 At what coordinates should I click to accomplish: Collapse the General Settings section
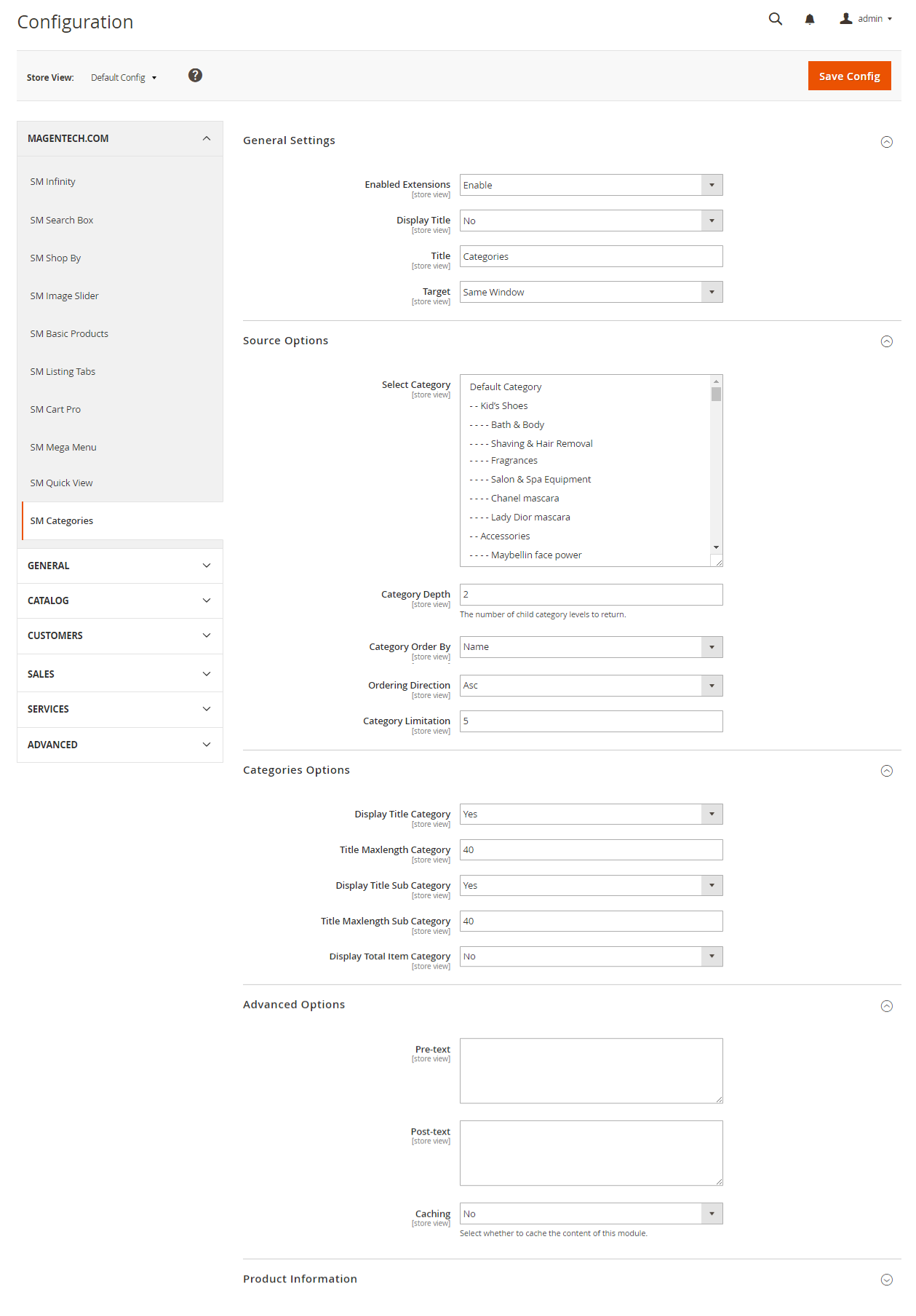(x=886, y=142)
